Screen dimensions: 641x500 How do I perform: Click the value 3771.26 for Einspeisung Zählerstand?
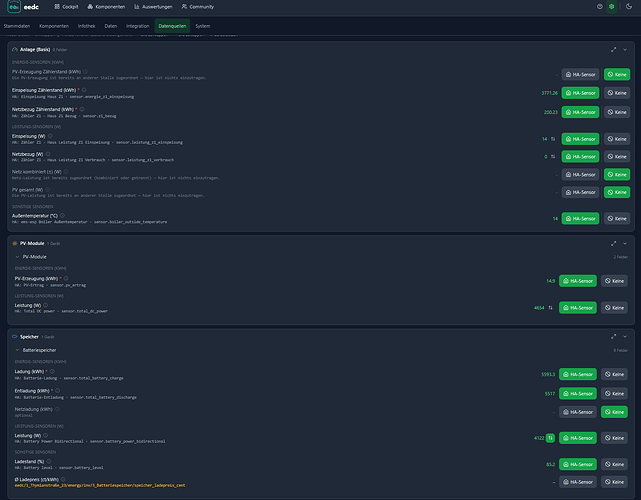549,93
